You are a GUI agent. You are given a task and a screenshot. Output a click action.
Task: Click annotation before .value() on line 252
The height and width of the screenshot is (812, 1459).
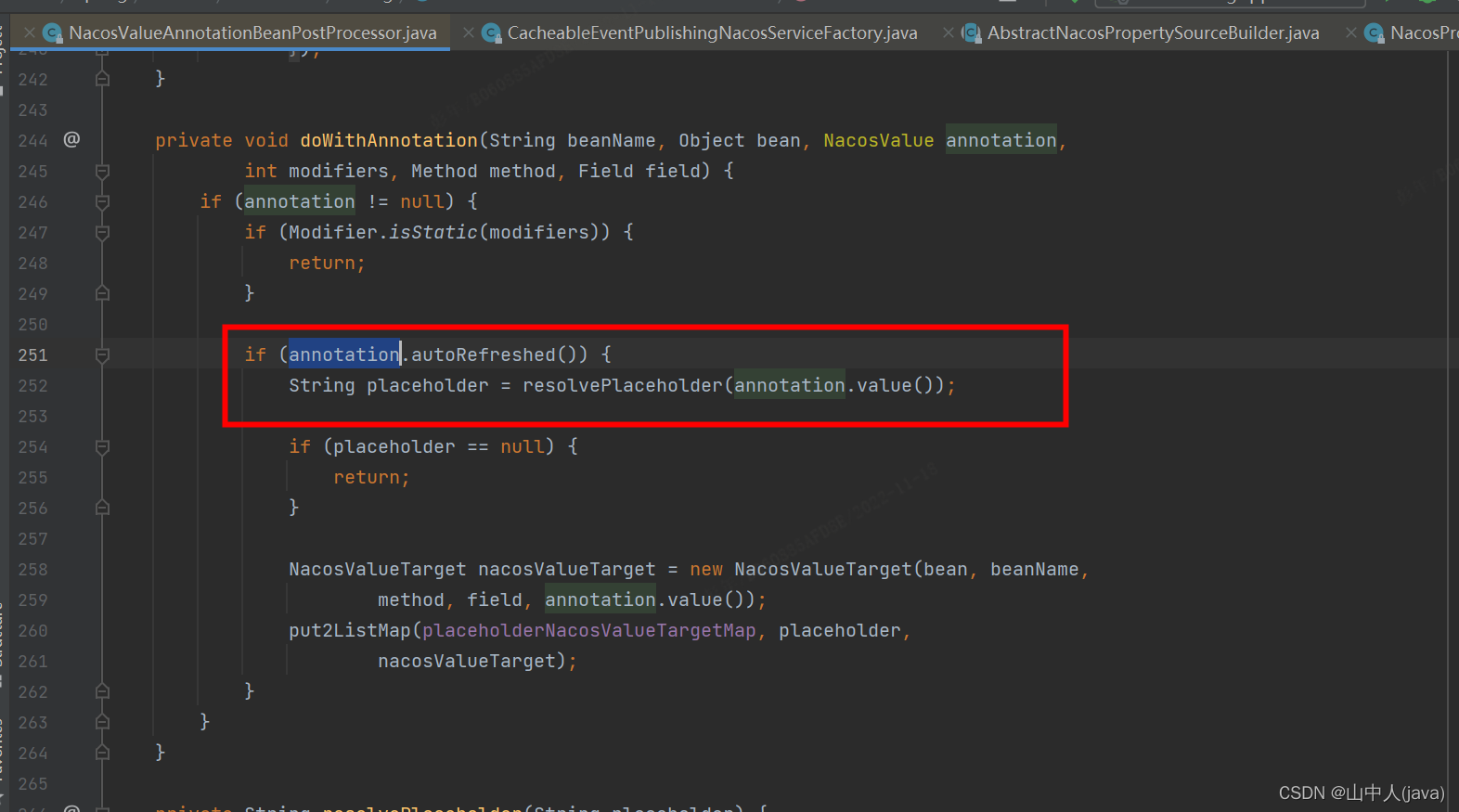click(x=790, y=385)
